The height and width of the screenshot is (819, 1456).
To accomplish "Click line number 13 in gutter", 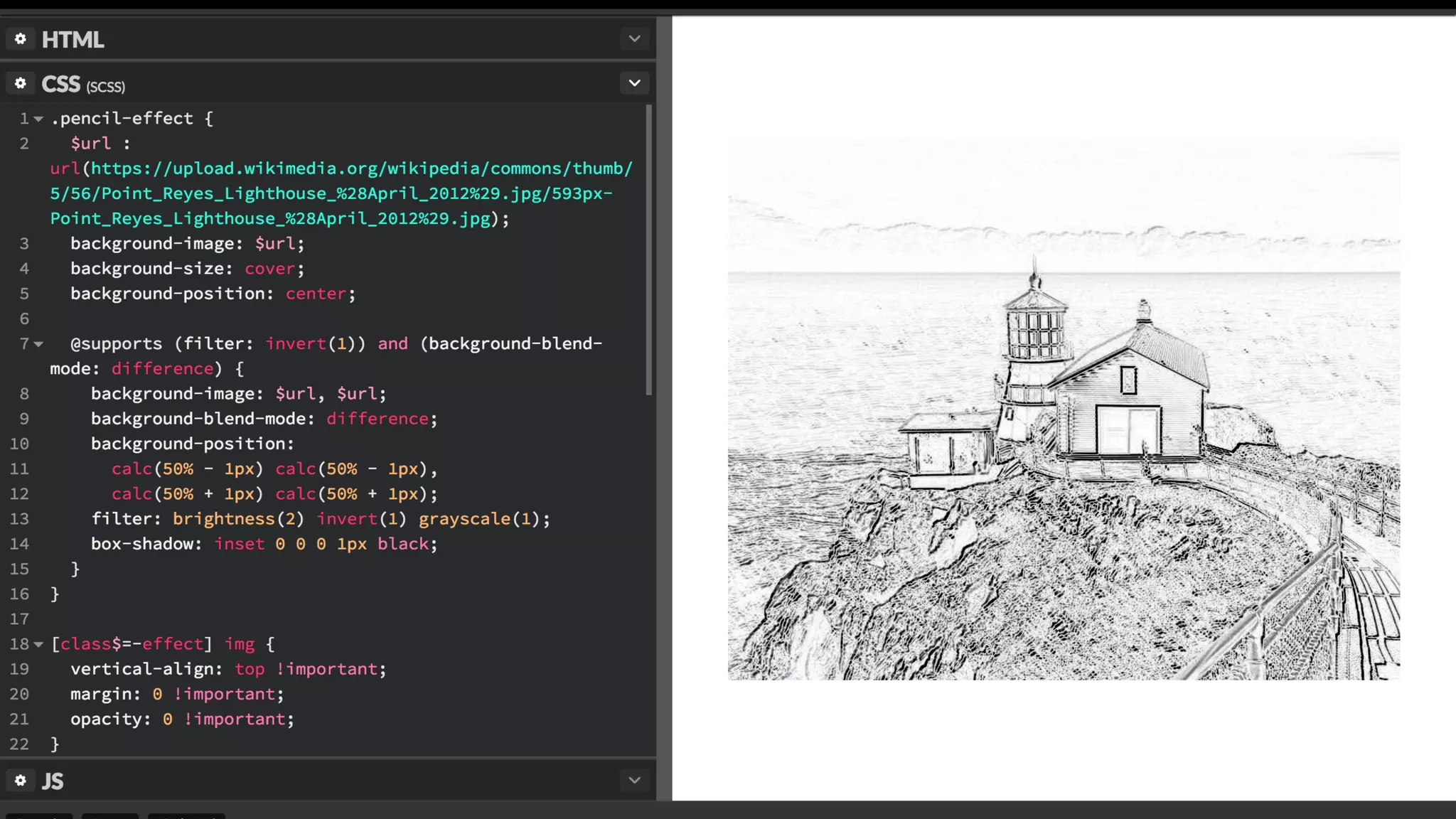I will point(19,519).
